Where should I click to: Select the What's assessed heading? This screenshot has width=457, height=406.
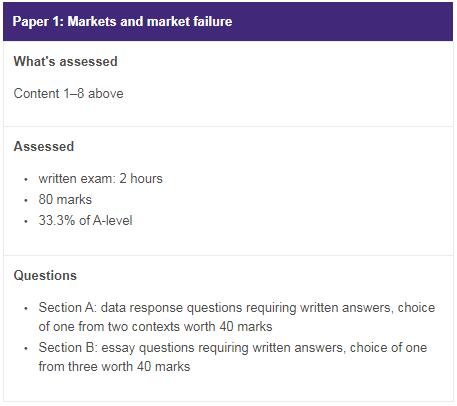click(66, 61)
